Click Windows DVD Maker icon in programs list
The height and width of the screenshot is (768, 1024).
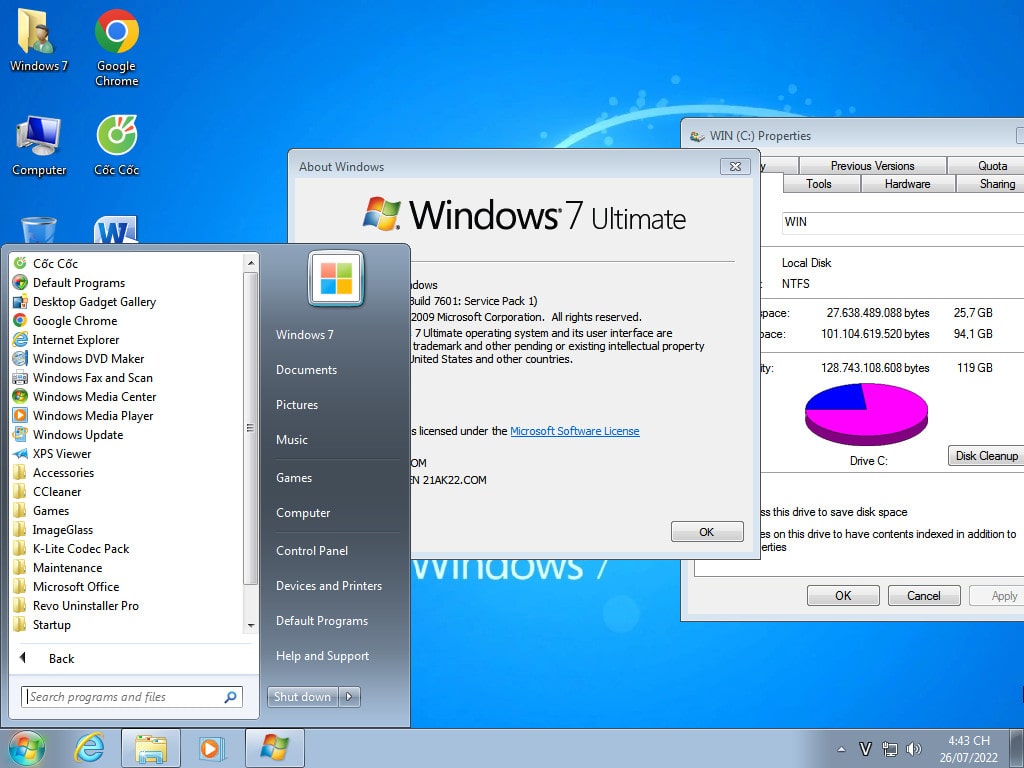click(x=20, y=358)
